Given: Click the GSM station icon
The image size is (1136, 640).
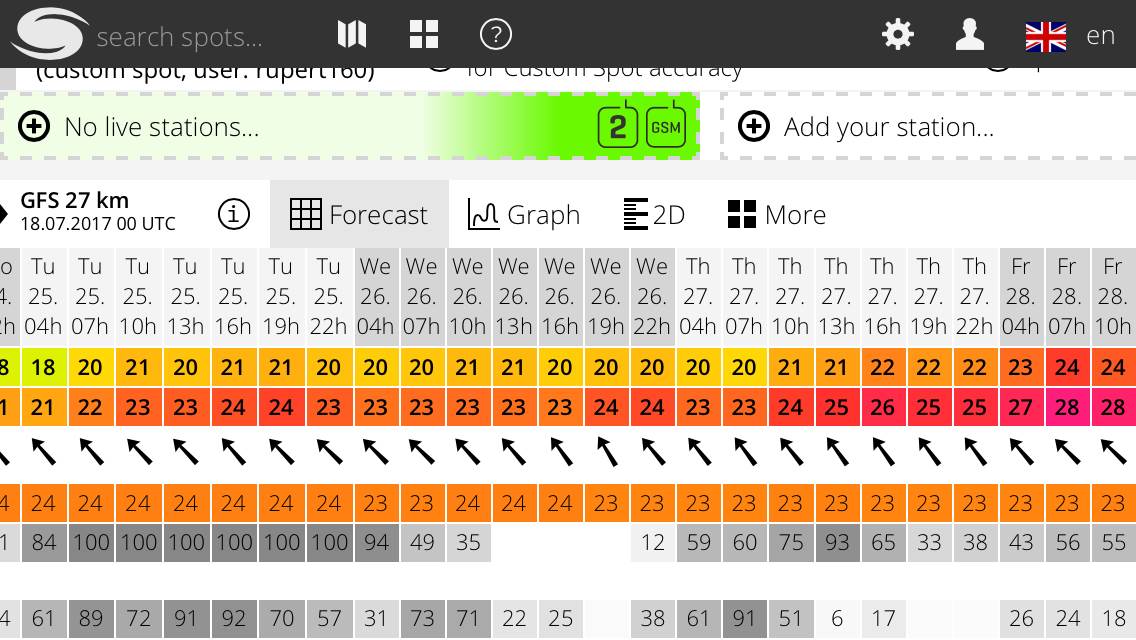Looking at the screenshot, I should point(665,127).
